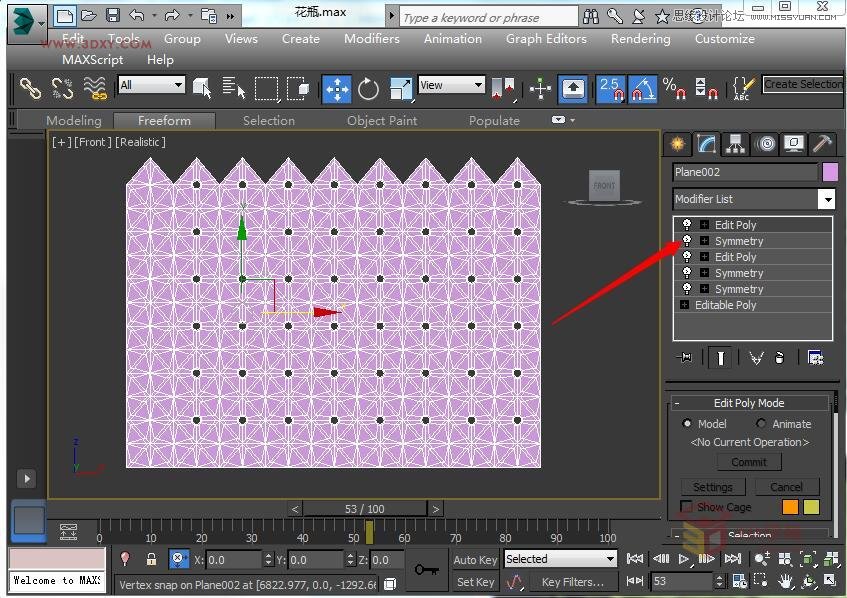Image resolution: width=847 pixels, height=598 pixels.
Task: Click the pink object color swatch
Action: (830, 172)
